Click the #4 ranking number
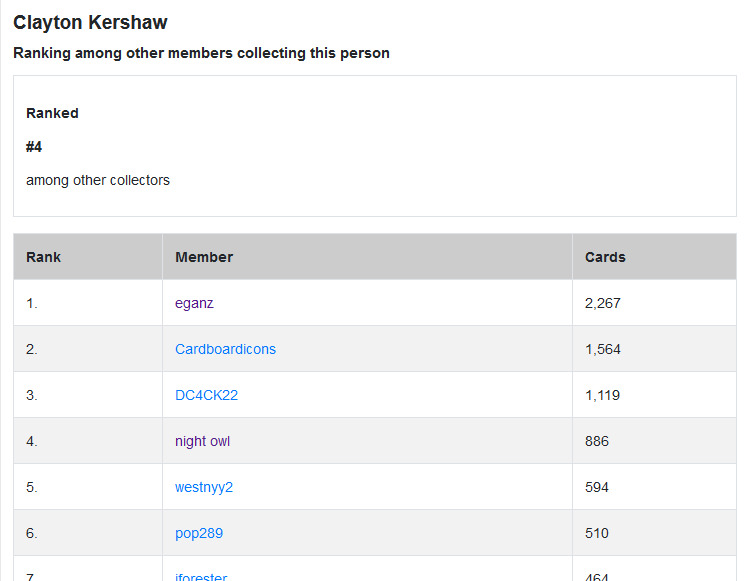 pos(34,147)
